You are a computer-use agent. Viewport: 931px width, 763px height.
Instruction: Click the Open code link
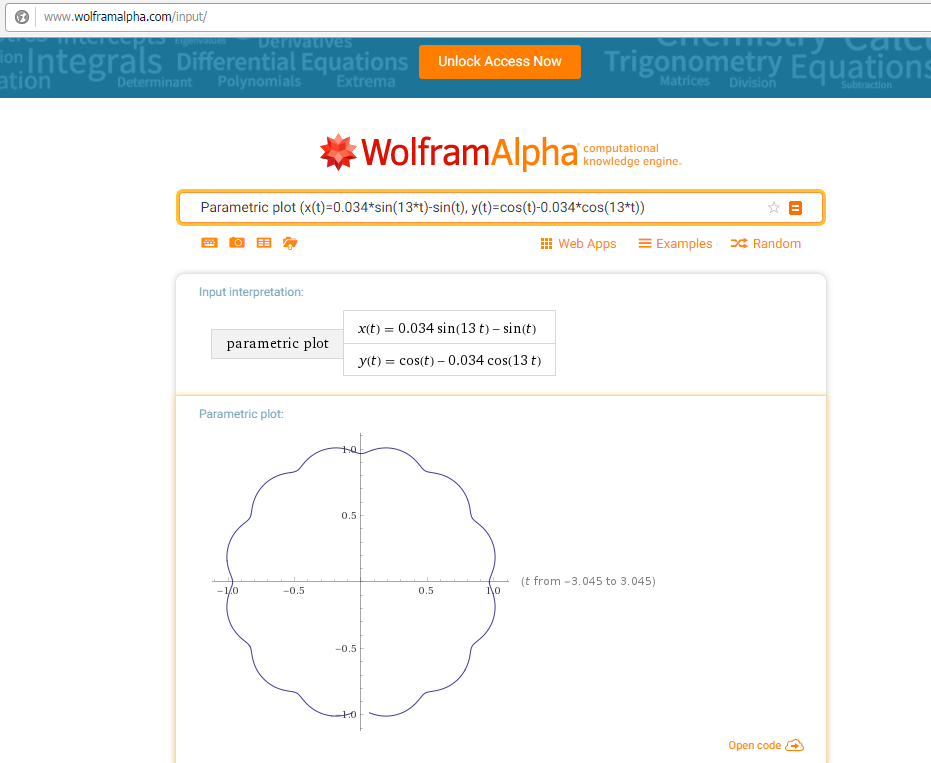point(754,746)
